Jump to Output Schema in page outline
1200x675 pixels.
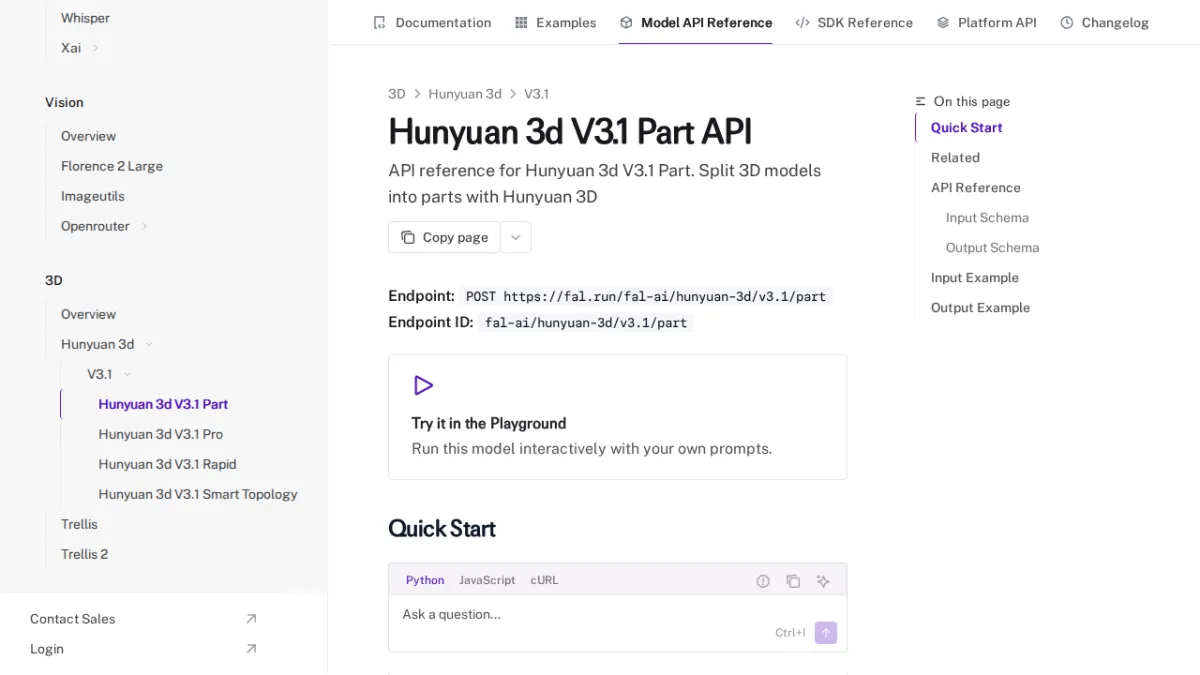click(x=992, y=247)
